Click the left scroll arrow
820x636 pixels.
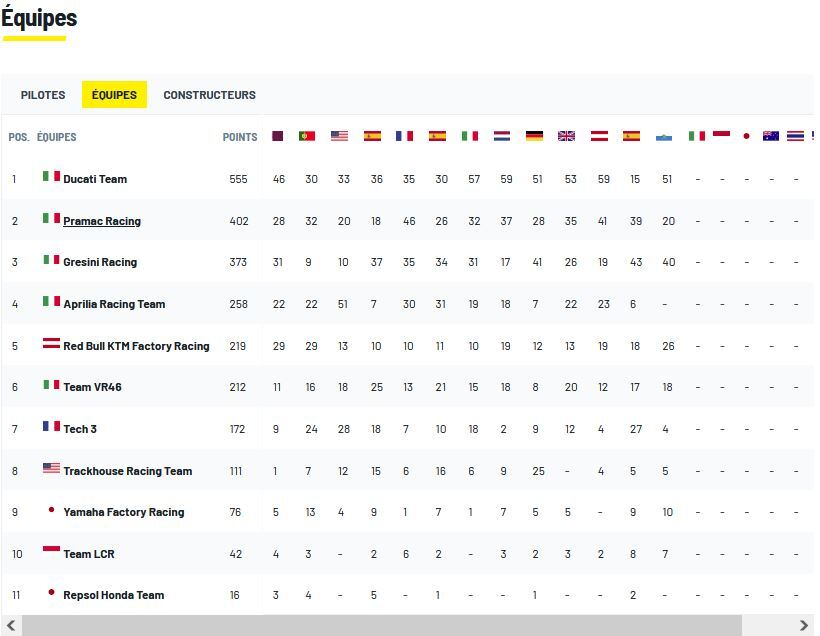pyautogui.click(x=11, y=626)
